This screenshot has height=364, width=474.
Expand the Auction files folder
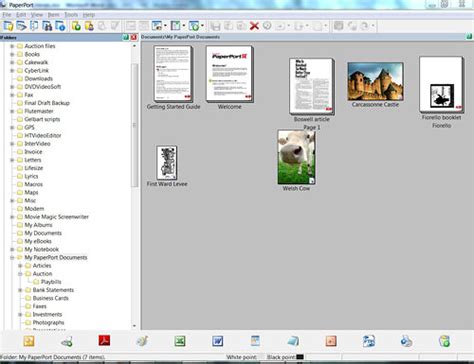[x=12, y=46]
